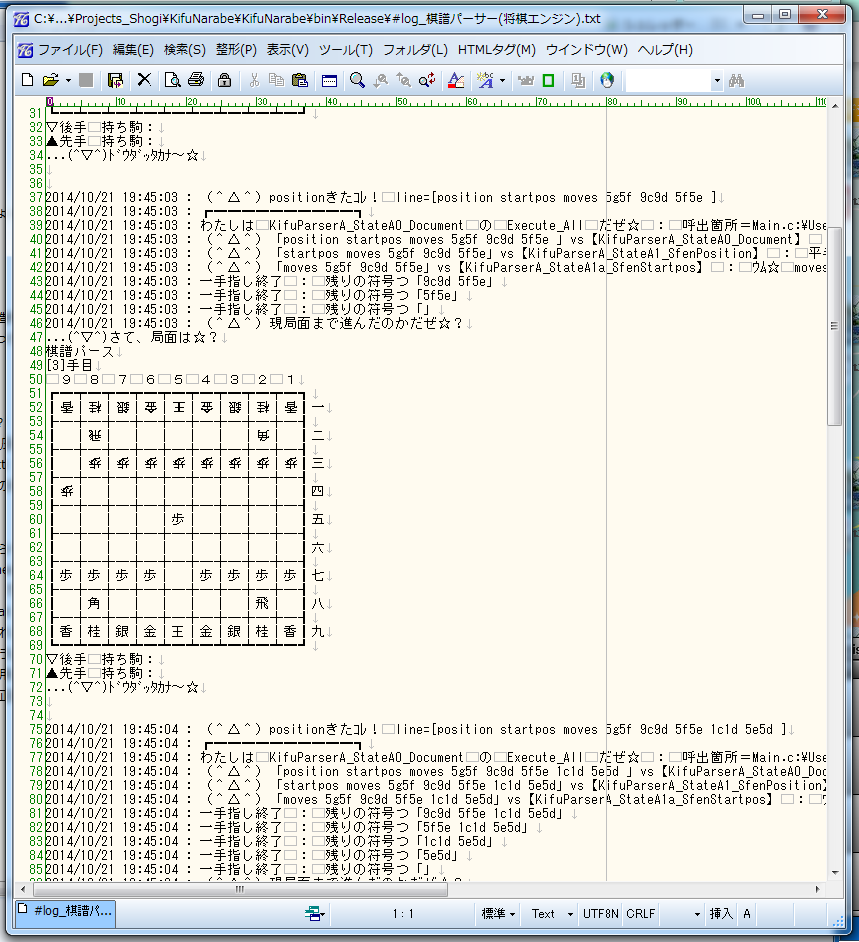
Task: Click the vertical scrollbar down arrow
Action: (835, 872)
